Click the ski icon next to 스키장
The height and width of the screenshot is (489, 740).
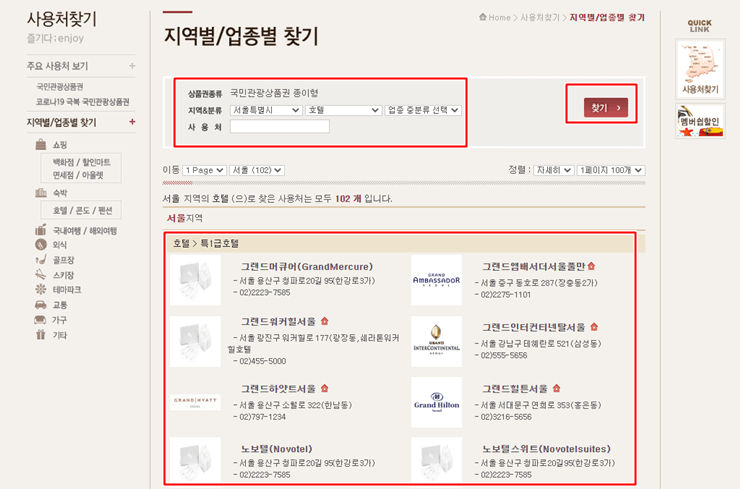coord(41,274)
